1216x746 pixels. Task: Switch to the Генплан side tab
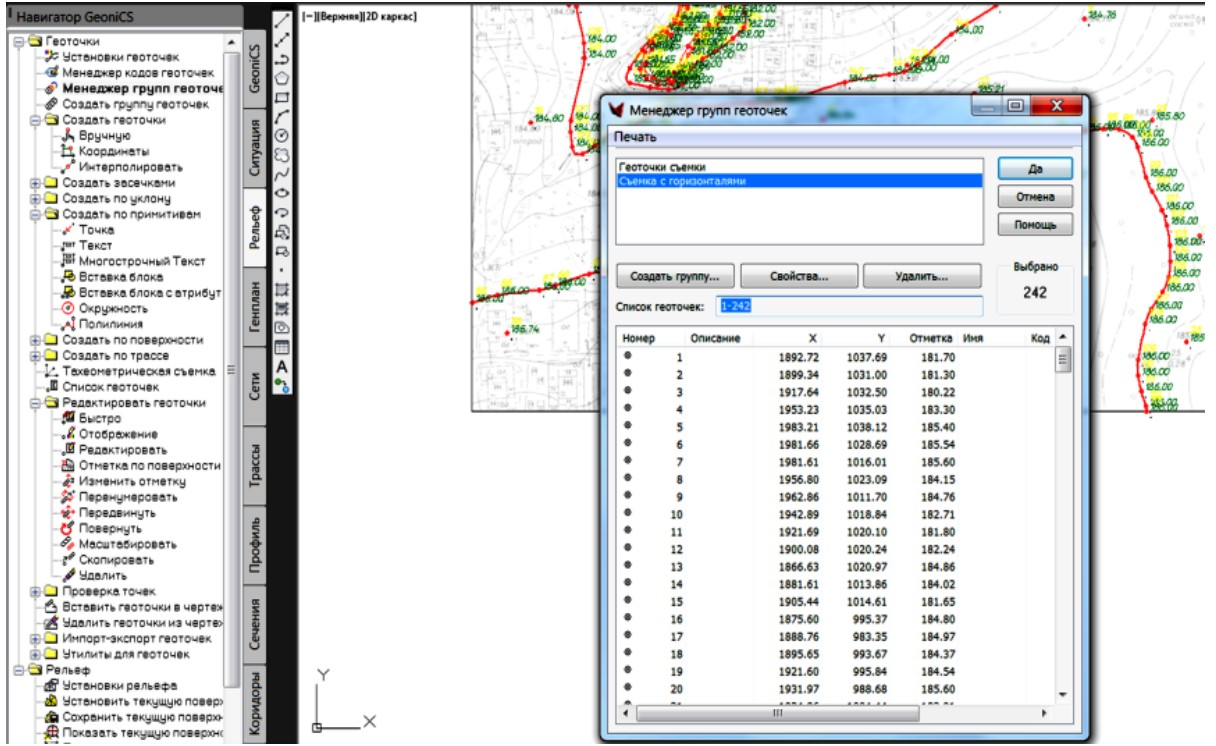point(256,309)
